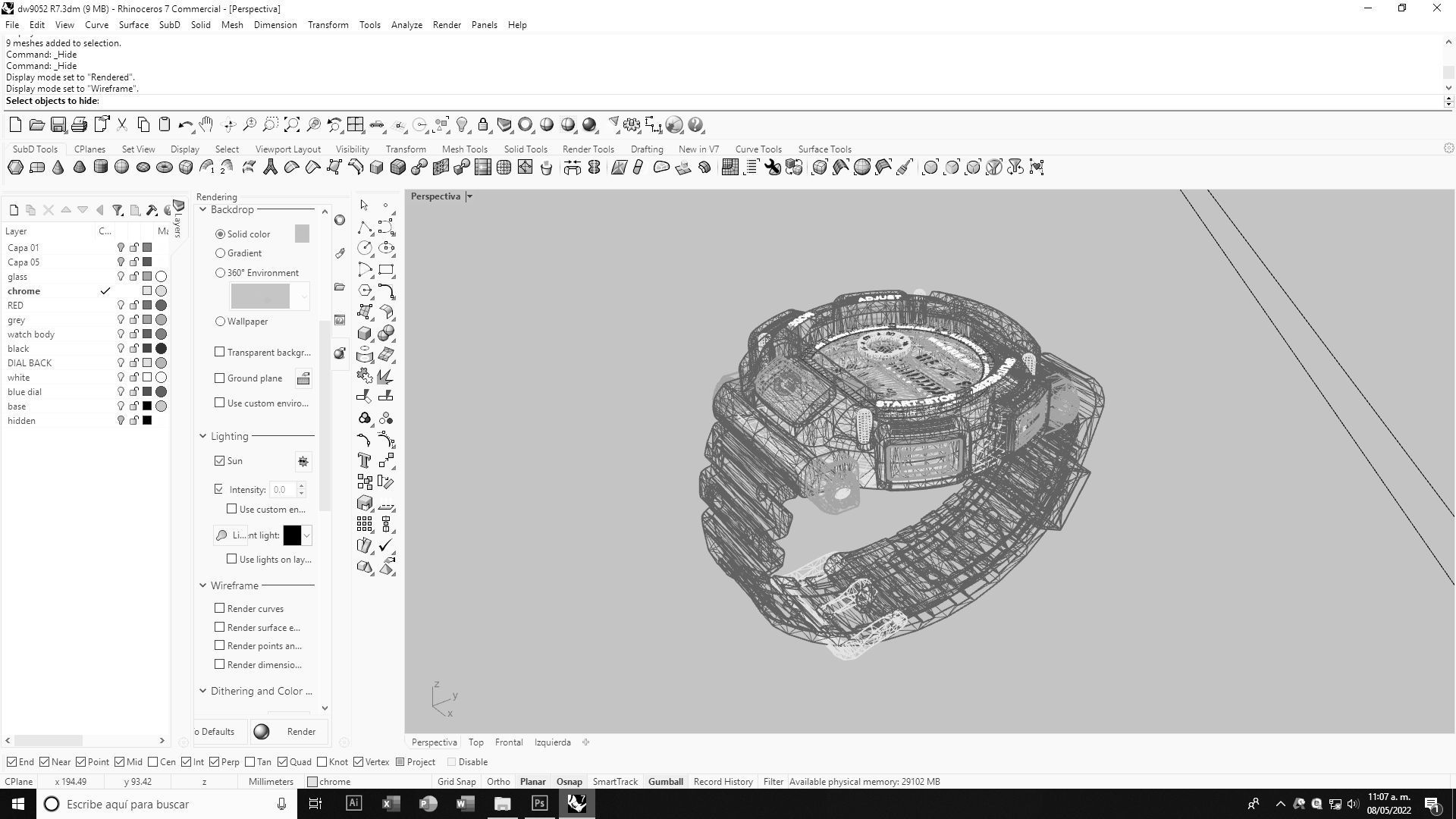Screen dimensions: 1456x819
Task: Click the puzzle piece Join tool icon
Action: (x=365, y=376)
